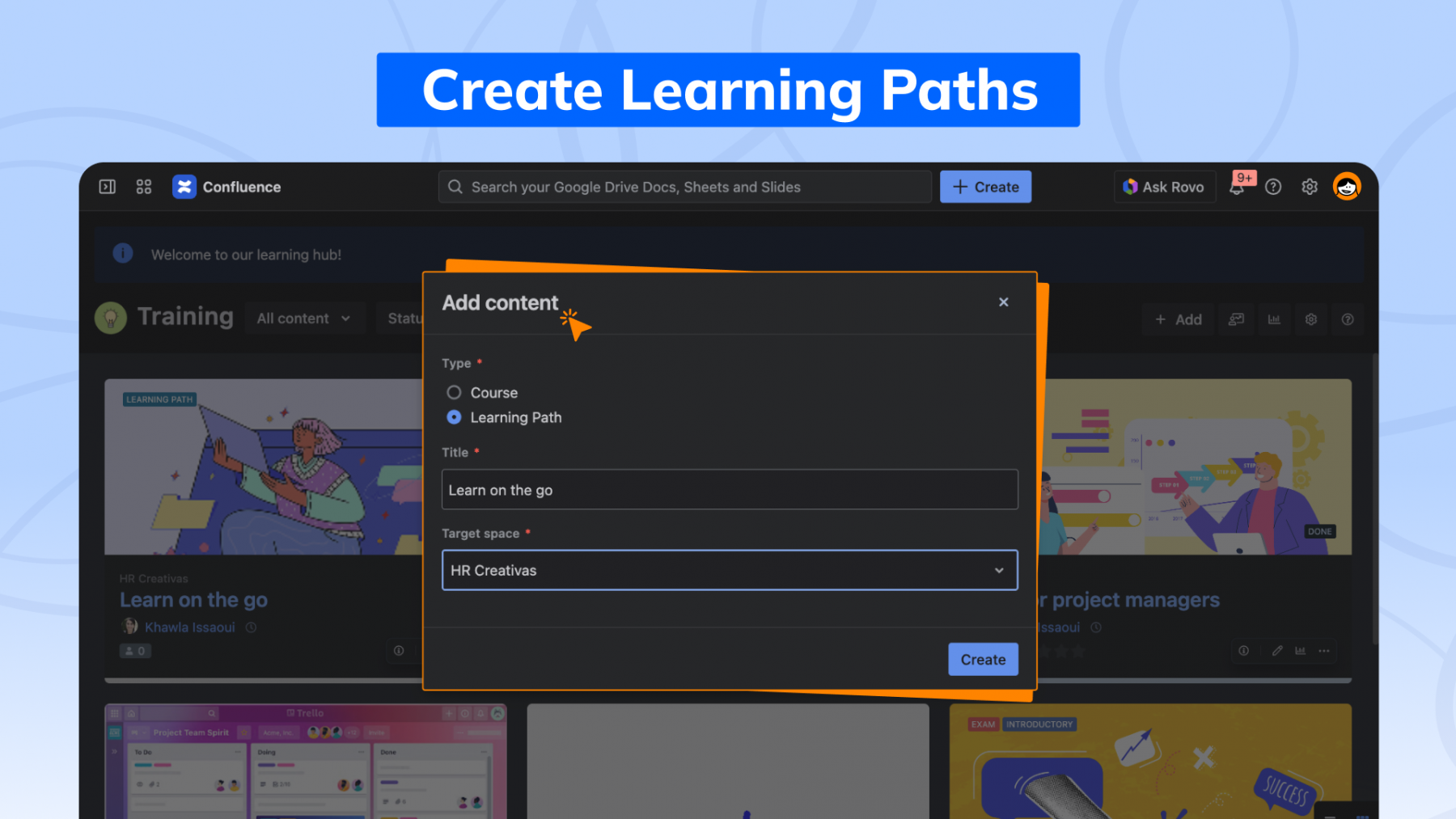This screenshot has height=819, width=1456.
Task: Select the Learning Path radio option
Action: [x=454, y=417]
